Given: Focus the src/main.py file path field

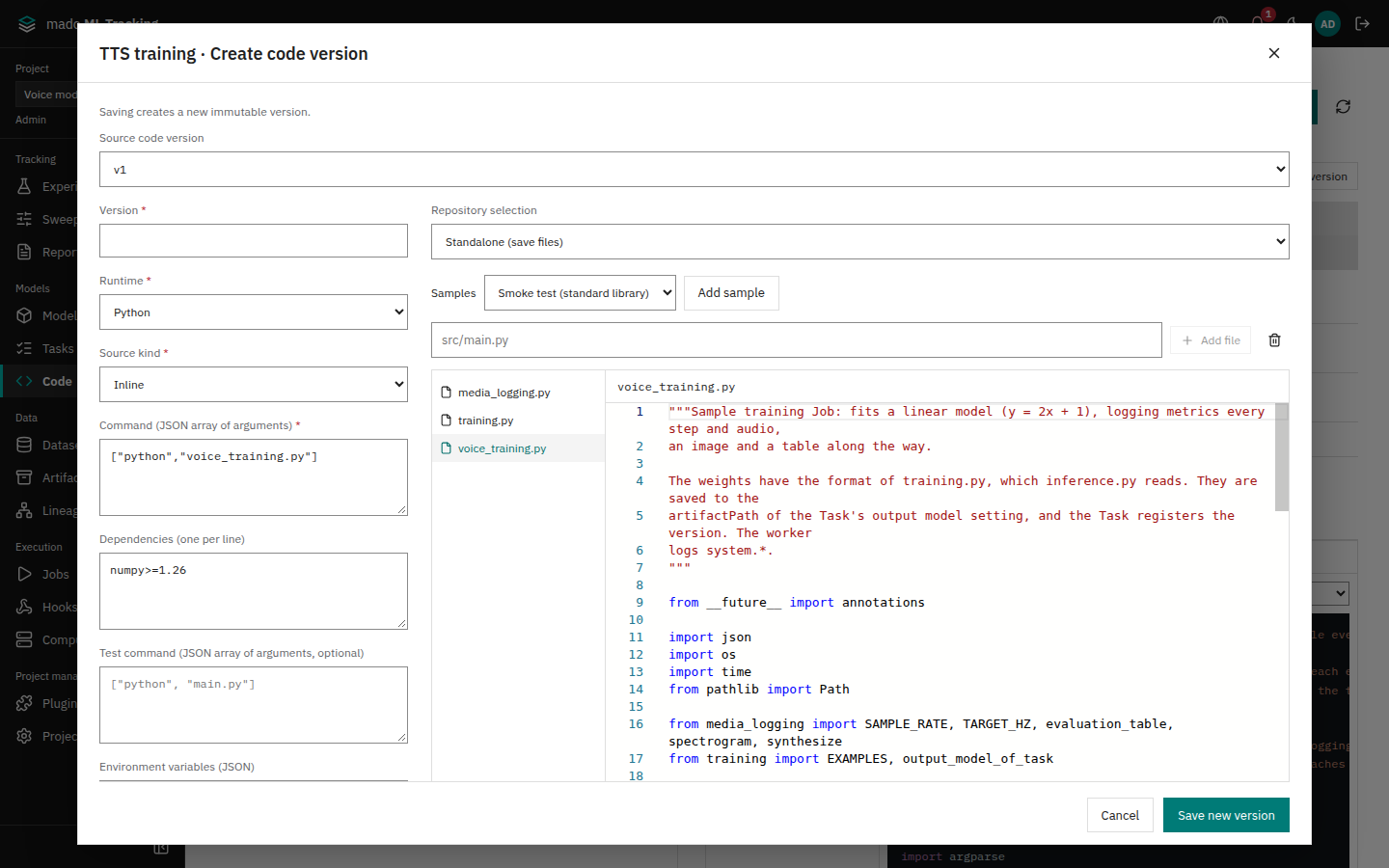Looking at the screenshot, I should (797, 340).
